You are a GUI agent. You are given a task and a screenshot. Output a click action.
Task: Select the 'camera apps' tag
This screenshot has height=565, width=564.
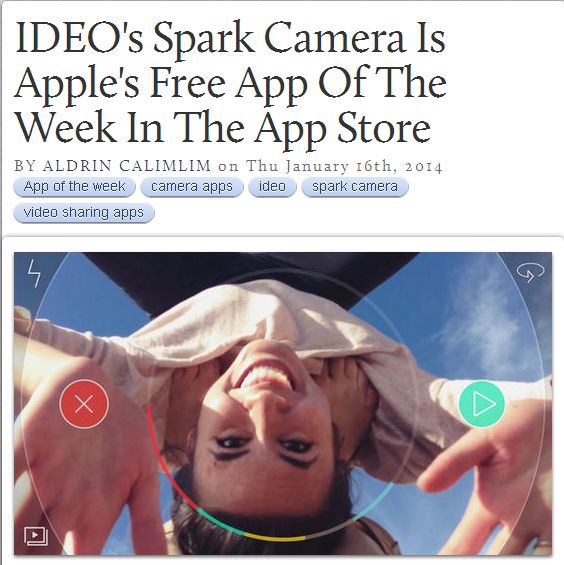192,187
